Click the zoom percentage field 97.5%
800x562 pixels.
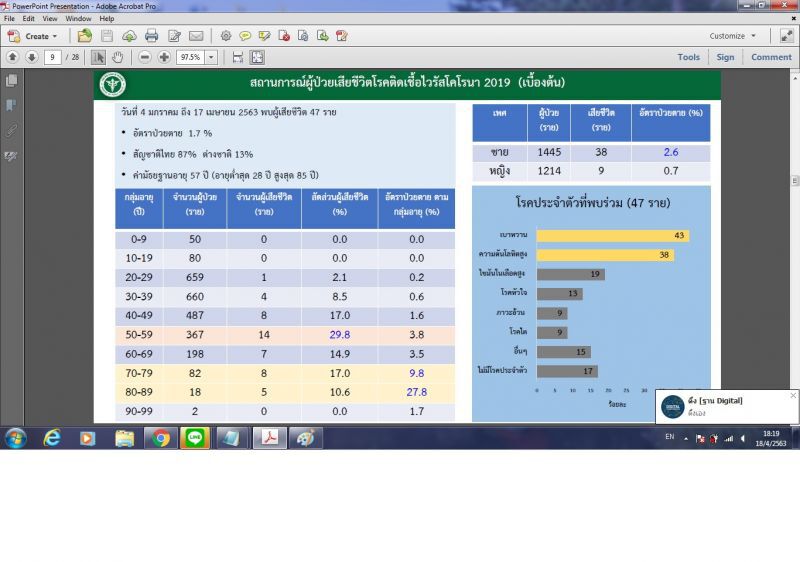191,57
